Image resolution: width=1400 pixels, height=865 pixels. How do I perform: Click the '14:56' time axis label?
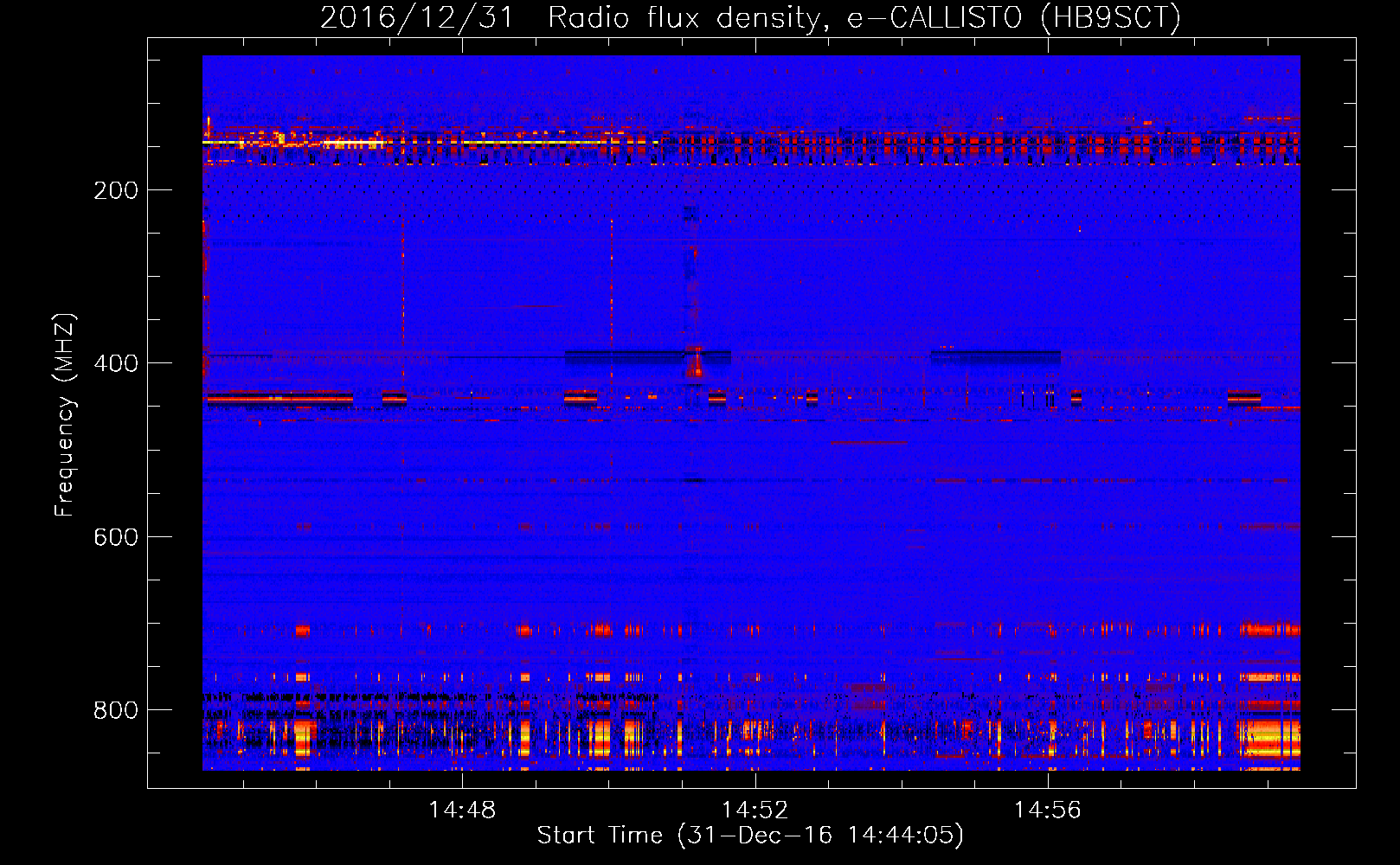[1048, 811]
